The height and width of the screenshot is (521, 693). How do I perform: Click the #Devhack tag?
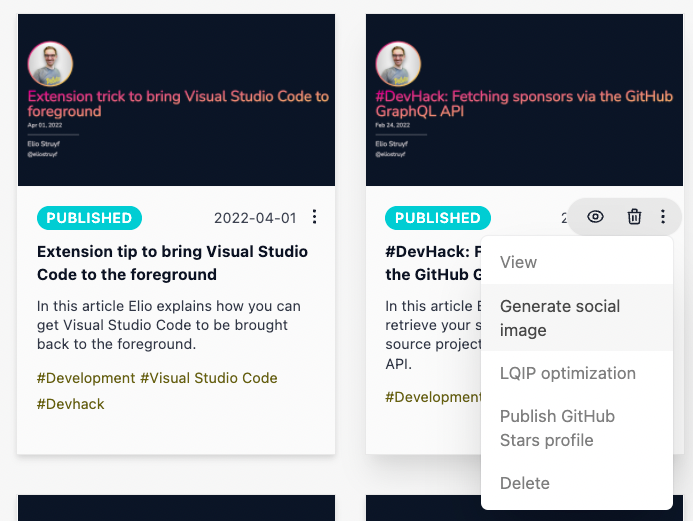click(x=71, y=404)
